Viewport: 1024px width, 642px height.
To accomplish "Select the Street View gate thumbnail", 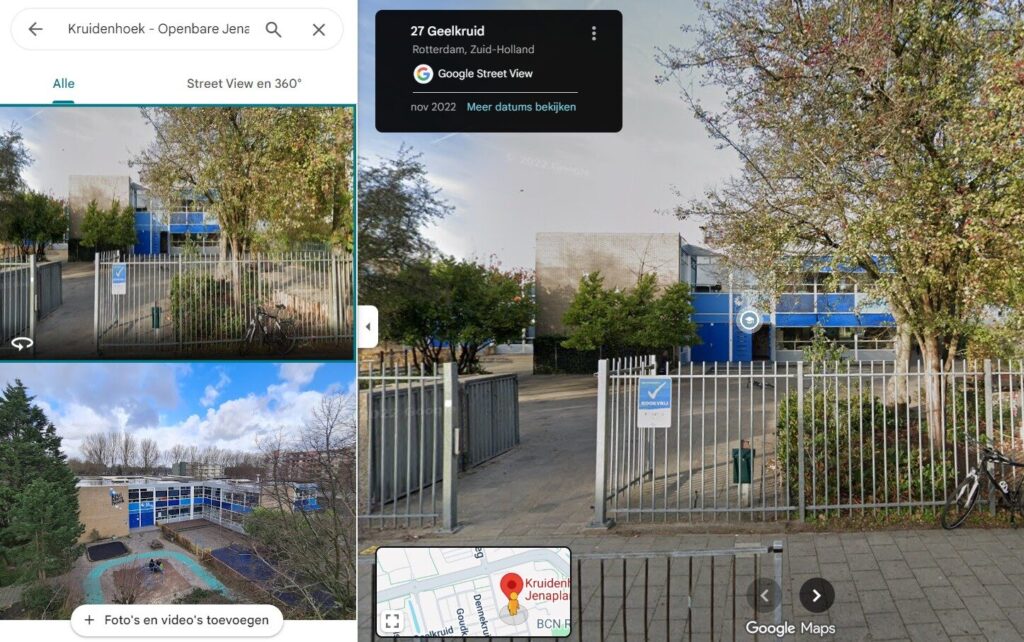I will pyautogui.click(x=177, y=233).
